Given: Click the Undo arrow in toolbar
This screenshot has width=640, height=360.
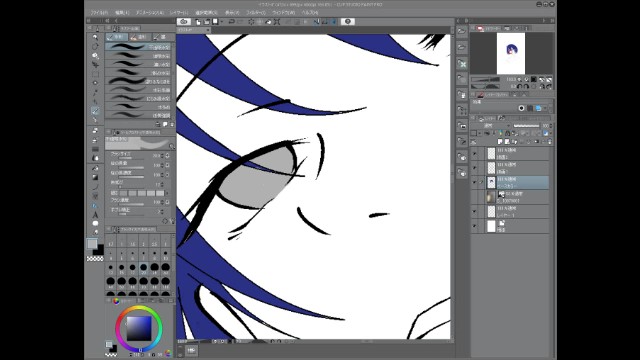Looking at the screenshot, I should pos(231,22).
